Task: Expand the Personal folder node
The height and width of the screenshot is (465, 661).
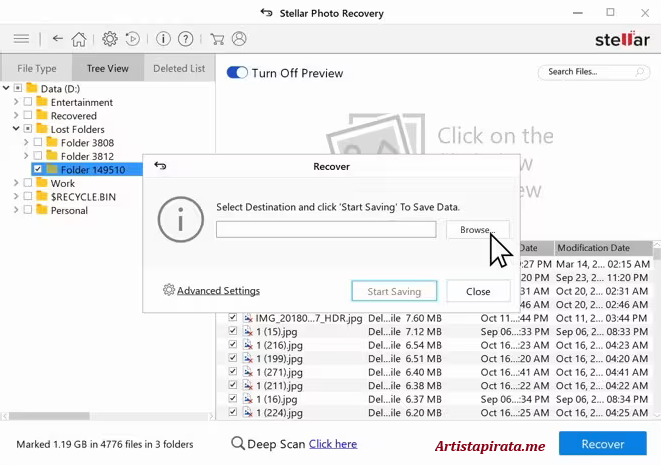Action: tap(16, 210)
